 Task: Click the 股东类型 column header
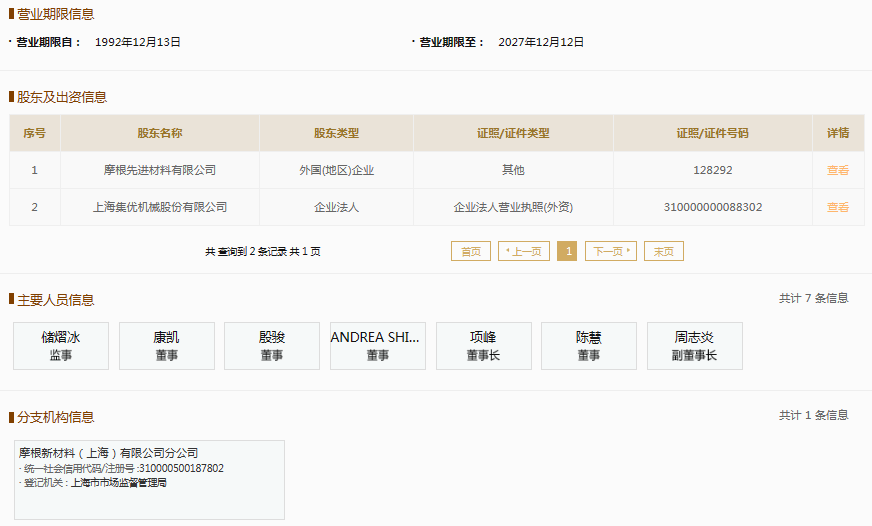tap(336, 133)
